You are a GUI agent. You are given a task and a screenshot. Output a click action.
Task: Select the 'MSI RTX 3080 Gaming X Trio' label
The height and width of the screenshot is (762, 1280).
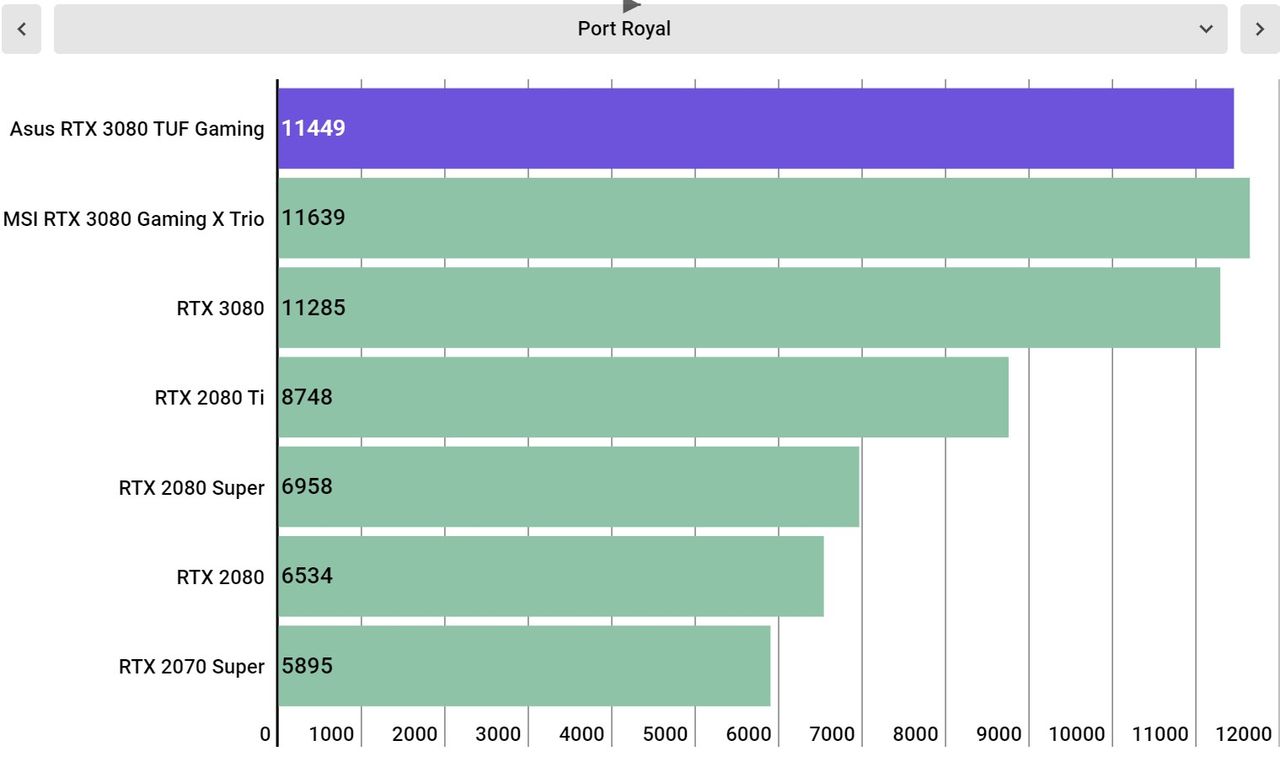pyautogui.click(x=134, y=219)
